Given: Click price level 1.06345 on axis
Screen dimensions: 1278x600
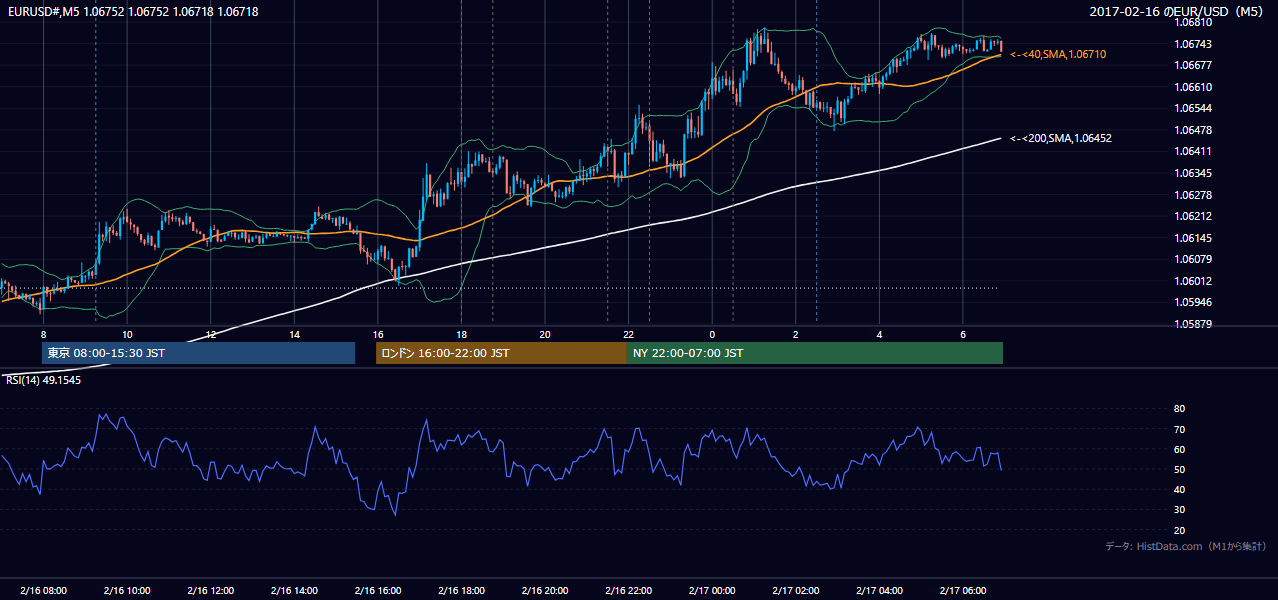Looking at the screenshot, I should (1193, 173).
